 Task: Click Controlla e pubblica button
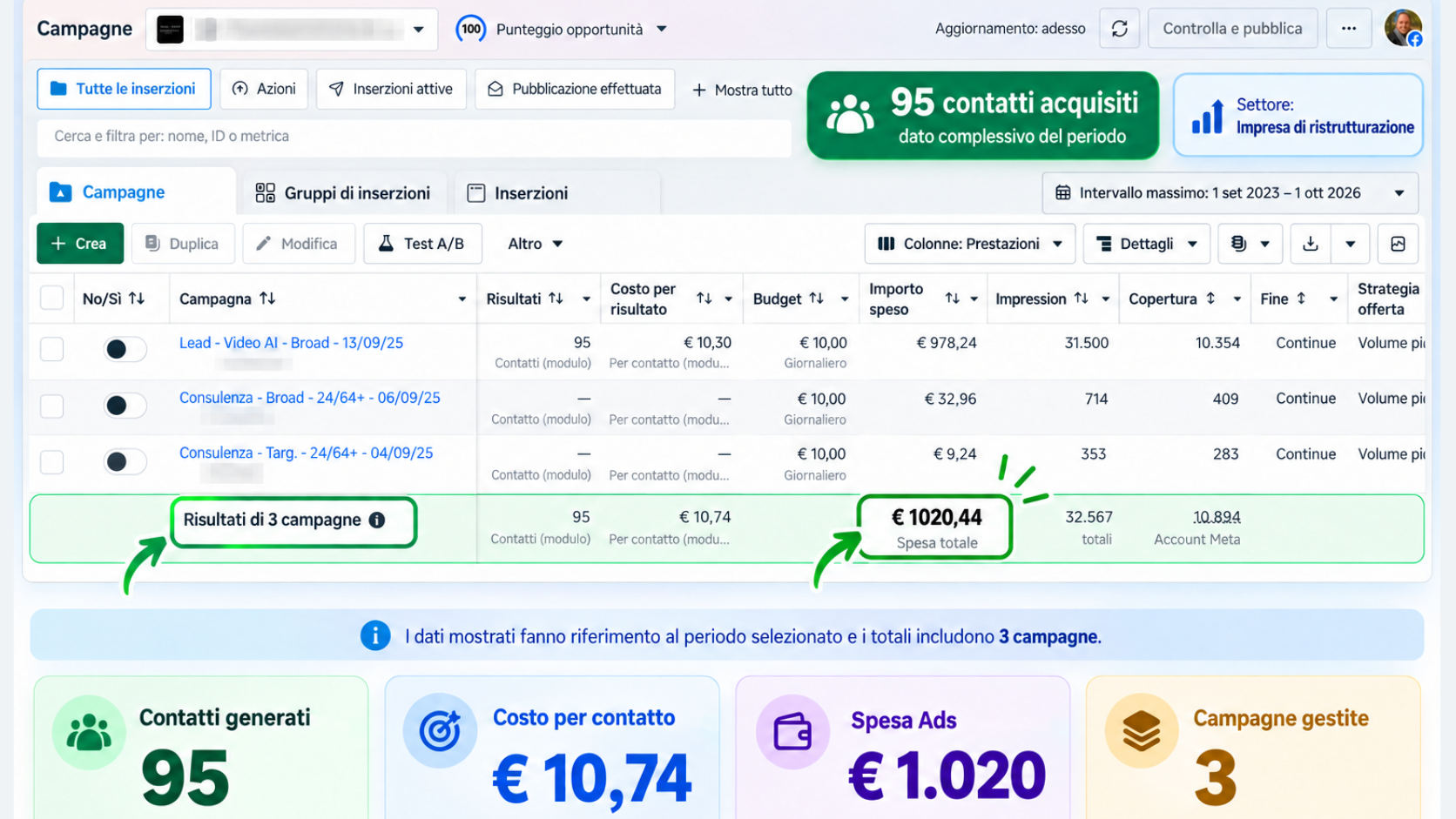pyautogui.click(x=1232, y=29)
